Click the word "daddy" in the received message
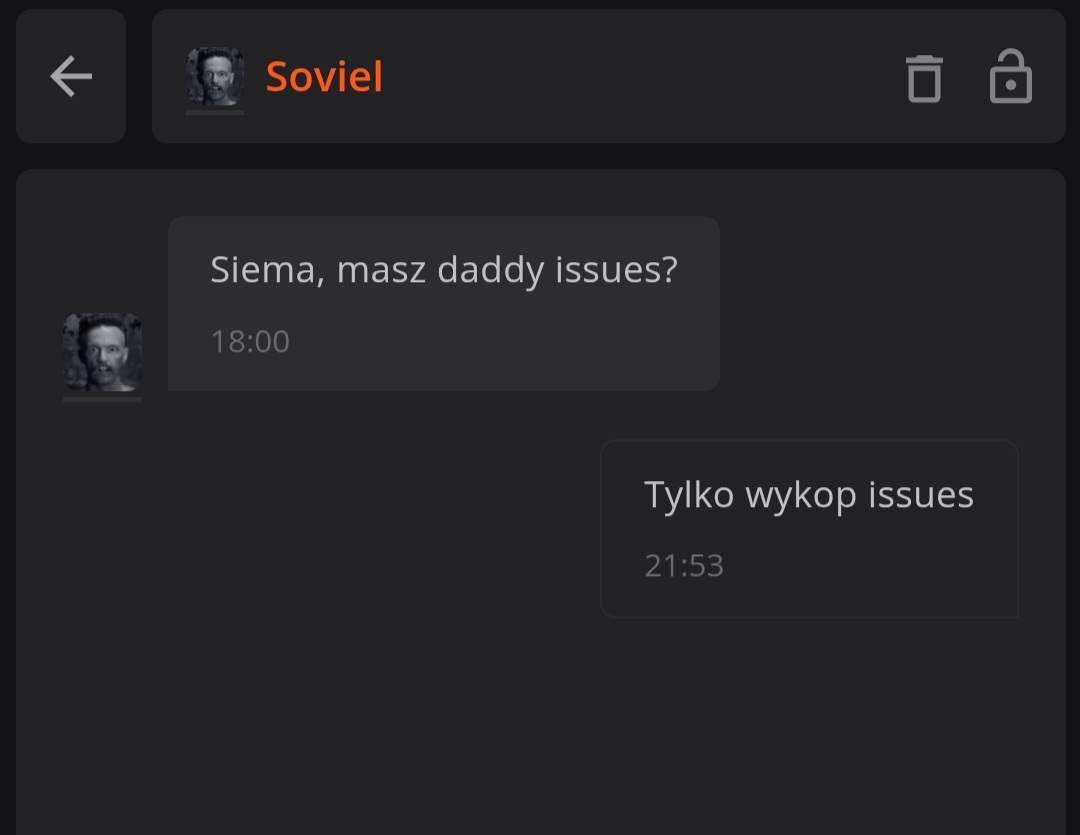Image resolution: width=1080 pixels, height=835 pixels. coord(491,270)
